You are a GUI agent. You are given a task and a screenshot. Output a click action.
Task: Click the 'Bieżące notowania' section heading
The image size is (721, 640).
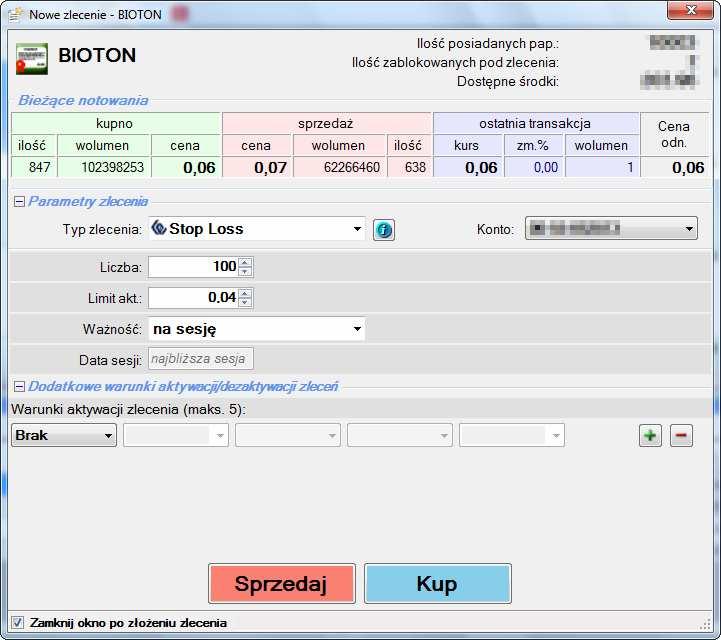(83, 100)
